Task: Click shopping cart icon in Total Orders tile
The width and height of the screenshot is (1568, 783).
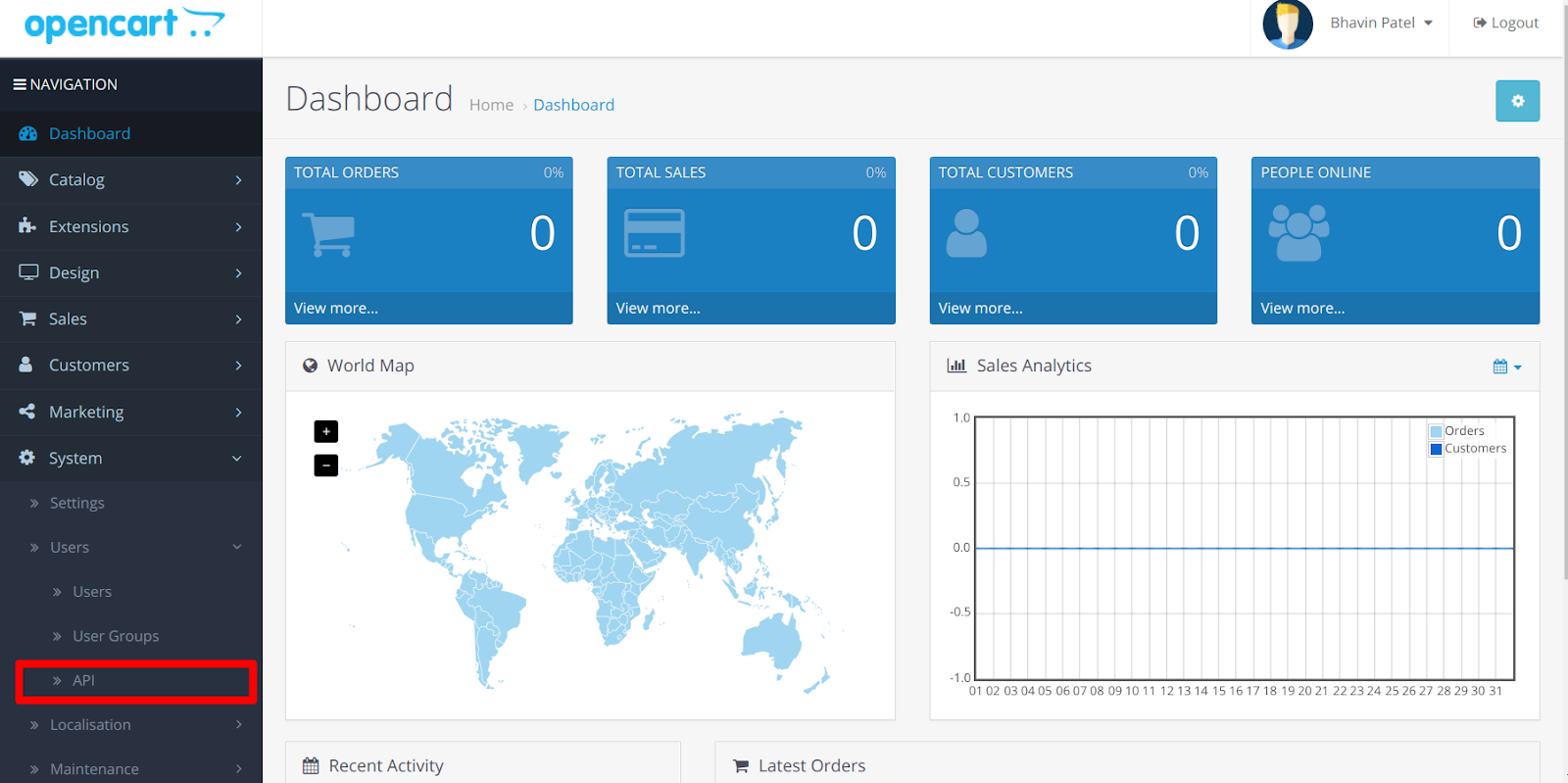Action: (x=328, y=234)
